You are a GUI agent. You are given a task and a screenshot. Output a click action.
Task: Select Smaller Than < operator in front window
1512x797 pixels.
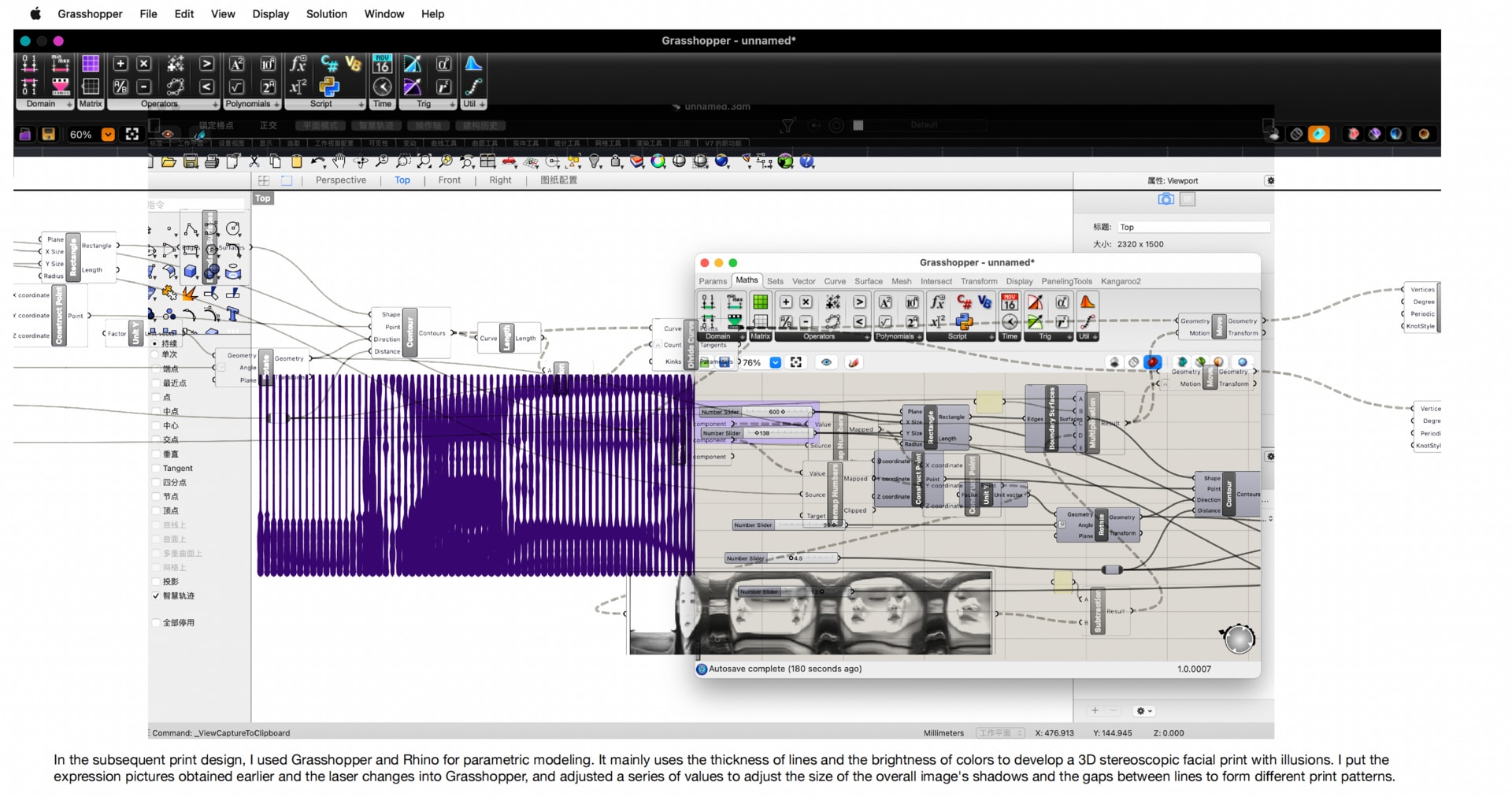pos(860,322)
